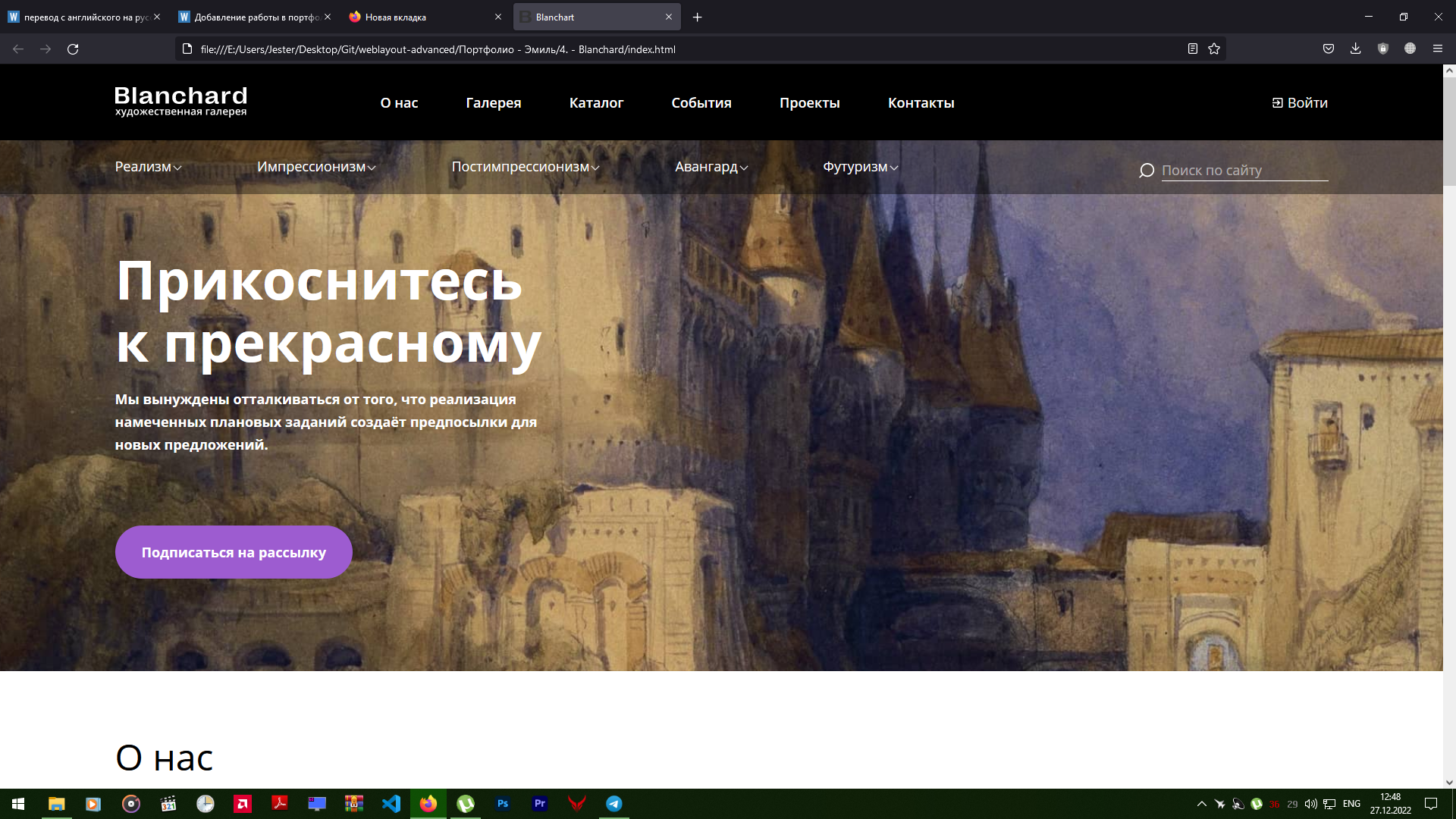Click the page vertical scrollbar thumb

pyautogui.click(x=1449, y=130)
